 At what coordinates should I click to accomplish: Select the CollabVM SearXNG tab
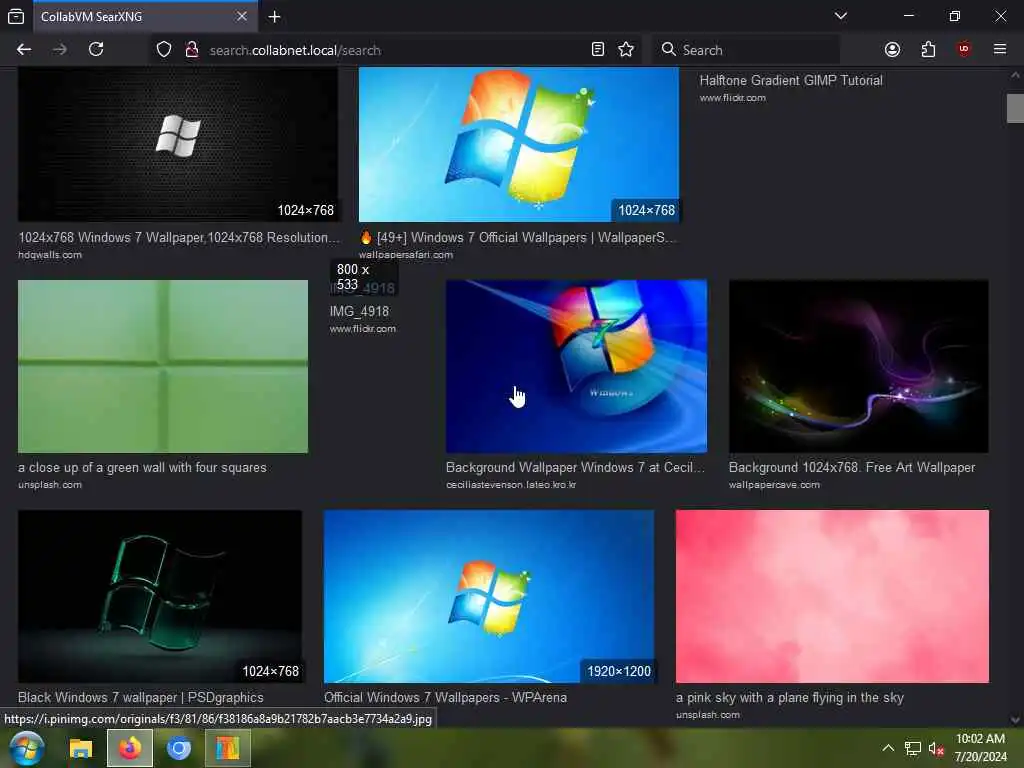[145, 16]
